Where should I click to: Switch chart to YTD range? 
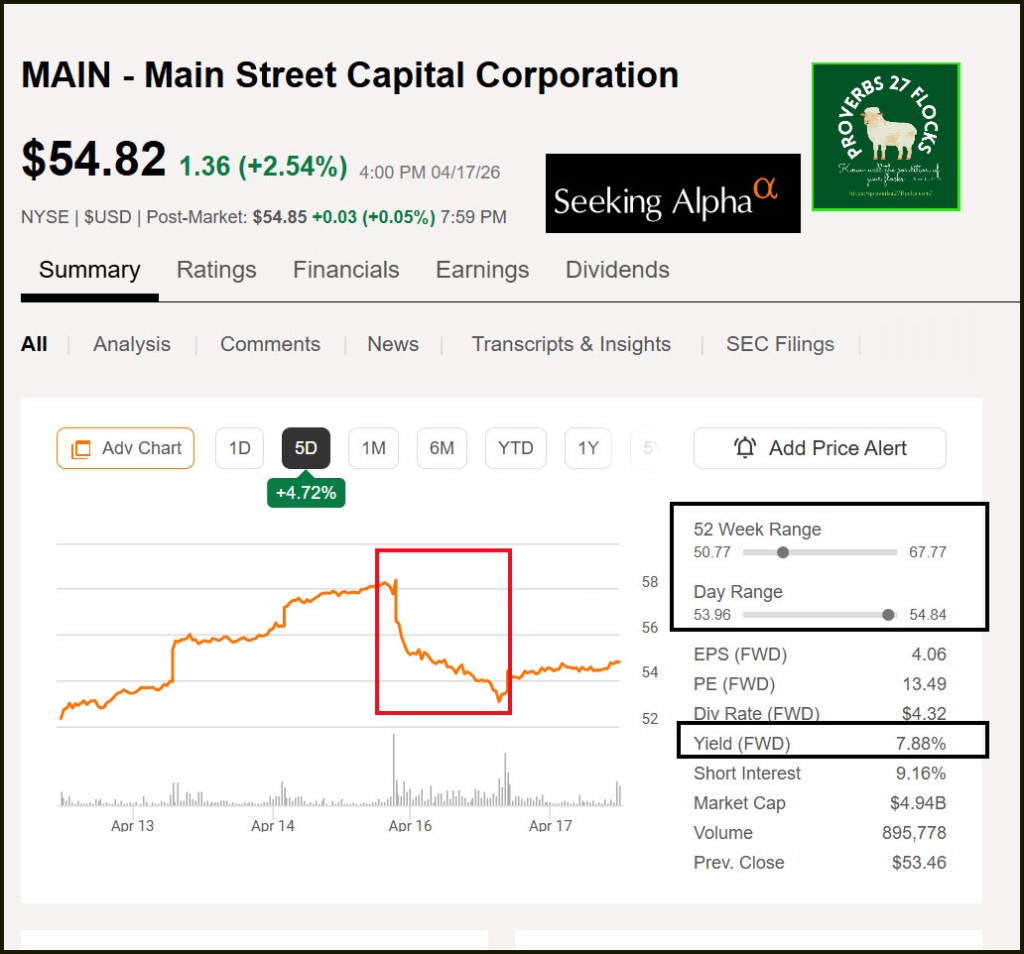coord(516,448)
